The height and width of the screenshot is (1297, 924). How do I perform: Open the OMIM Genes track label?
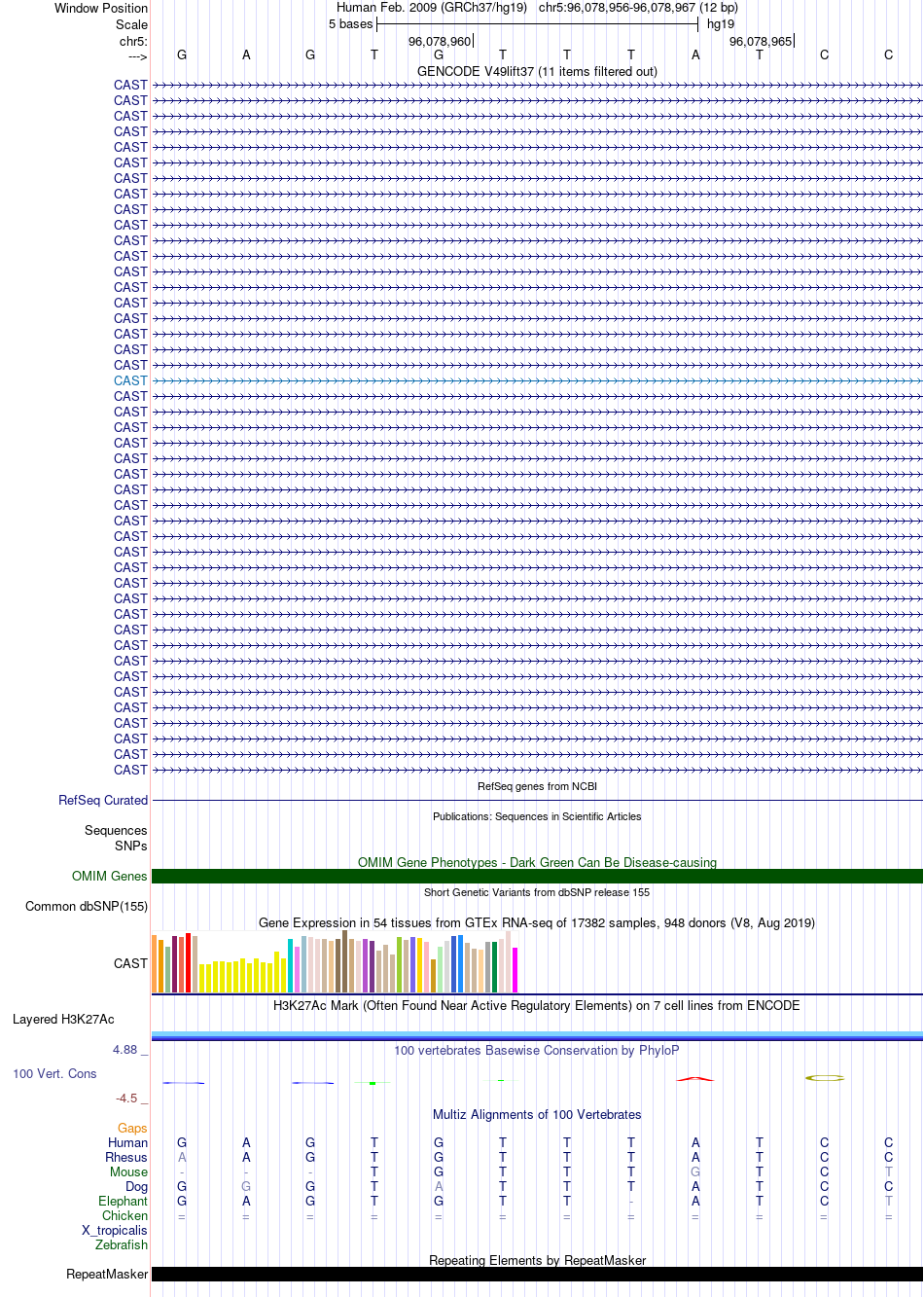(x=110, y=876)
